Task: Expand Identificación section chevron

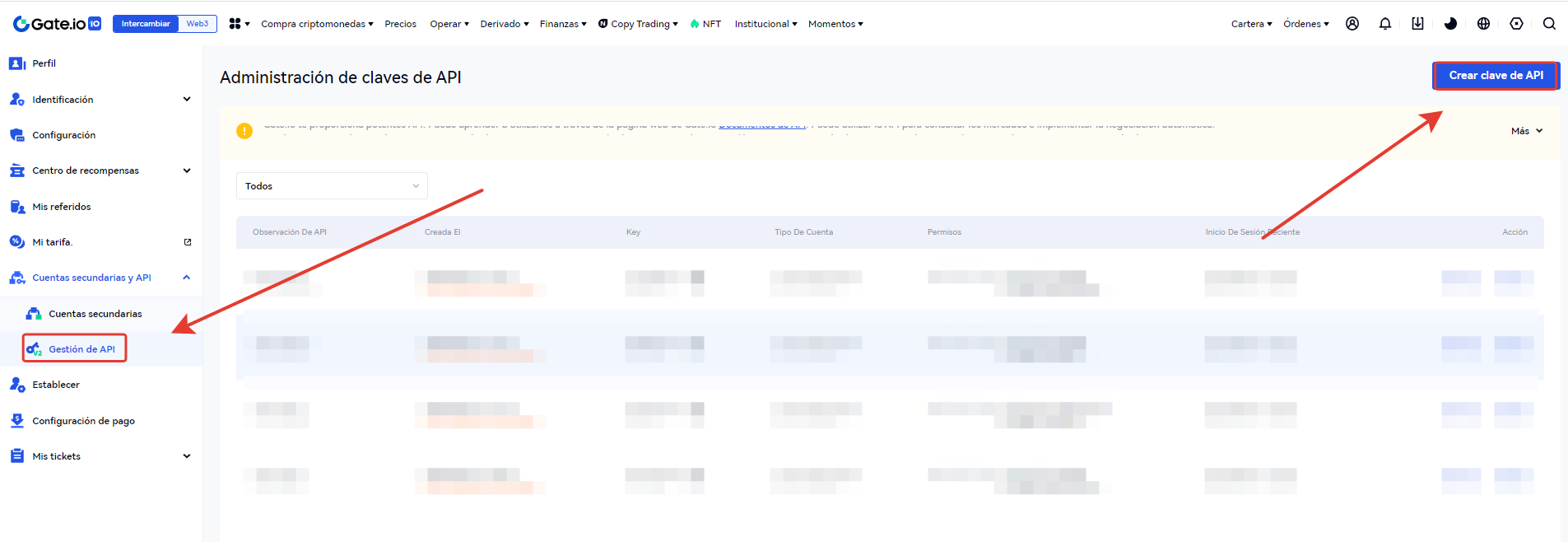Action: pyautogui.click(x=187, y=100)
